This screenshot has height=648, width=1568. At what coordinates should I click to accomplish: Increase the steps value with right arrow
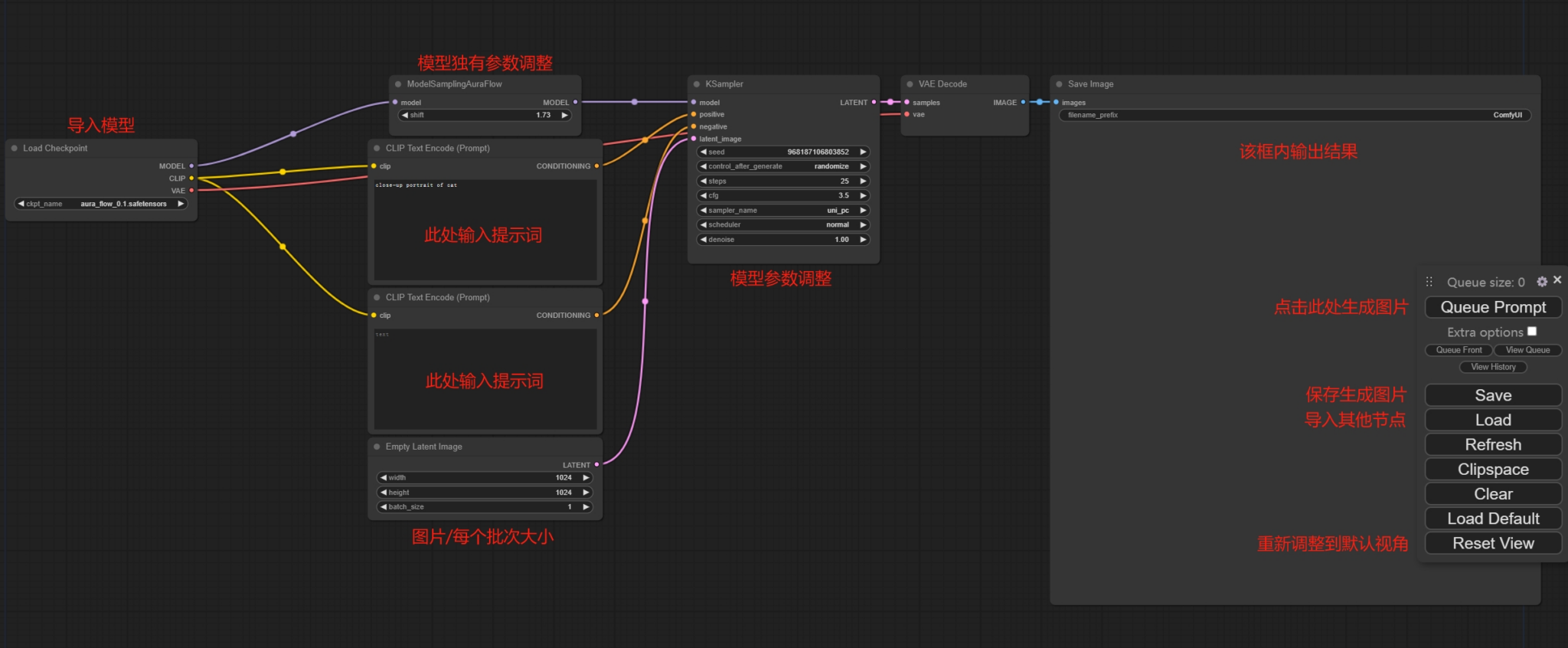click(863, 182)
